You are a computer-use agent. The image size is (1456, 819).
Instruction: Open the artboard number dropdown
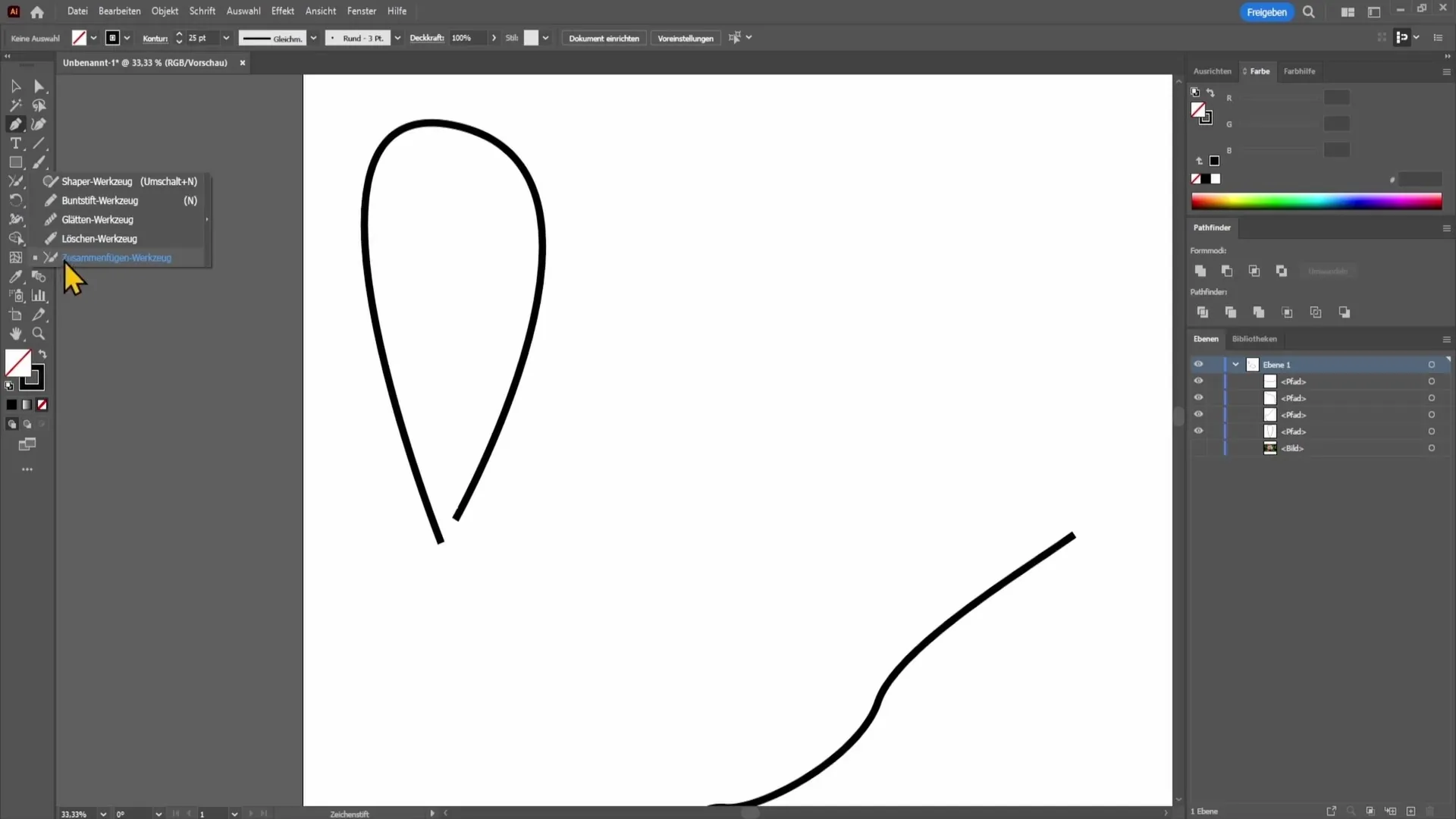pos(234,814)
